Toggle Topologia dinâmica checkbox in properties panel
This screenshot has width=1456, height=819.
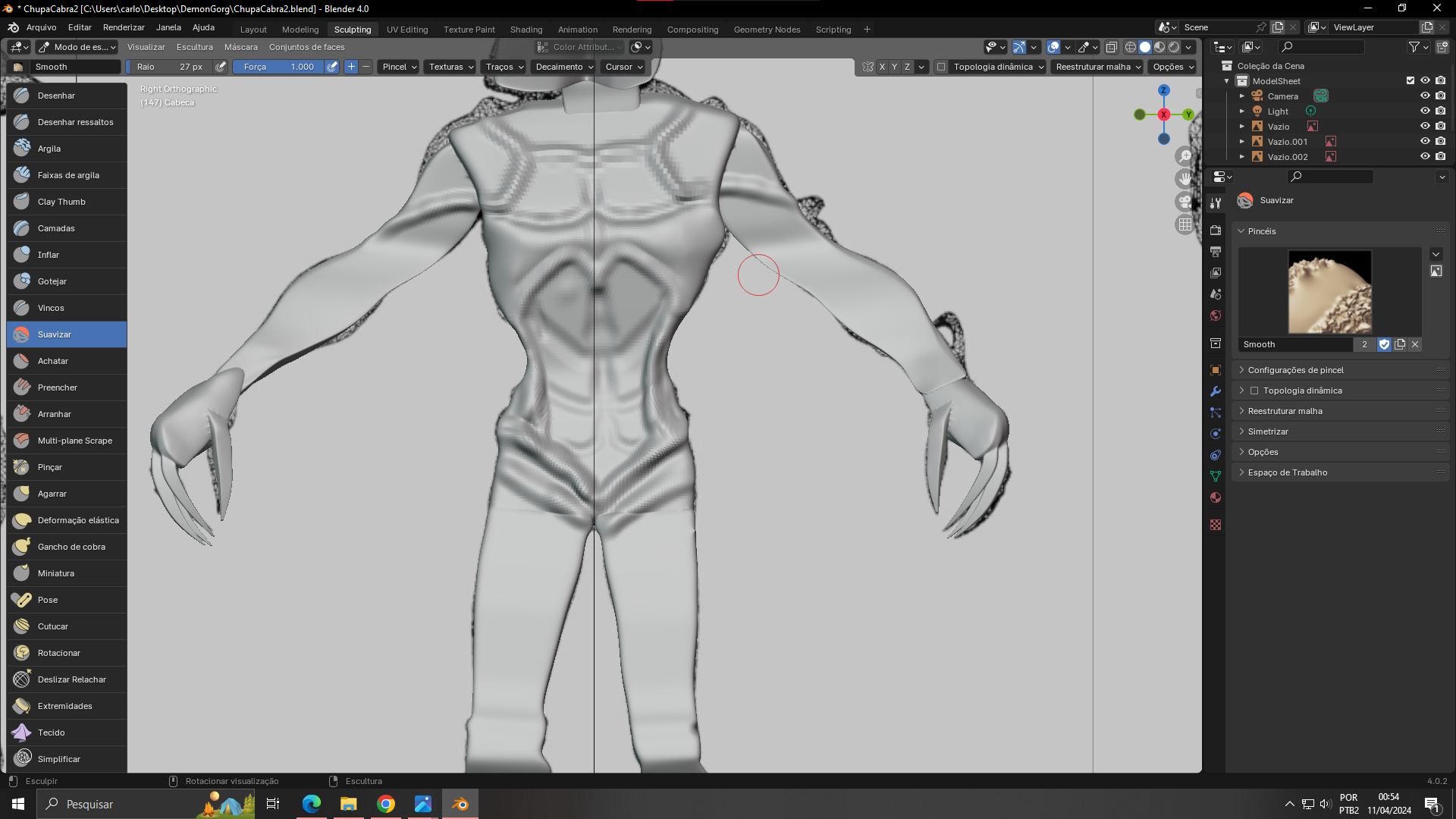point(1254,391)
